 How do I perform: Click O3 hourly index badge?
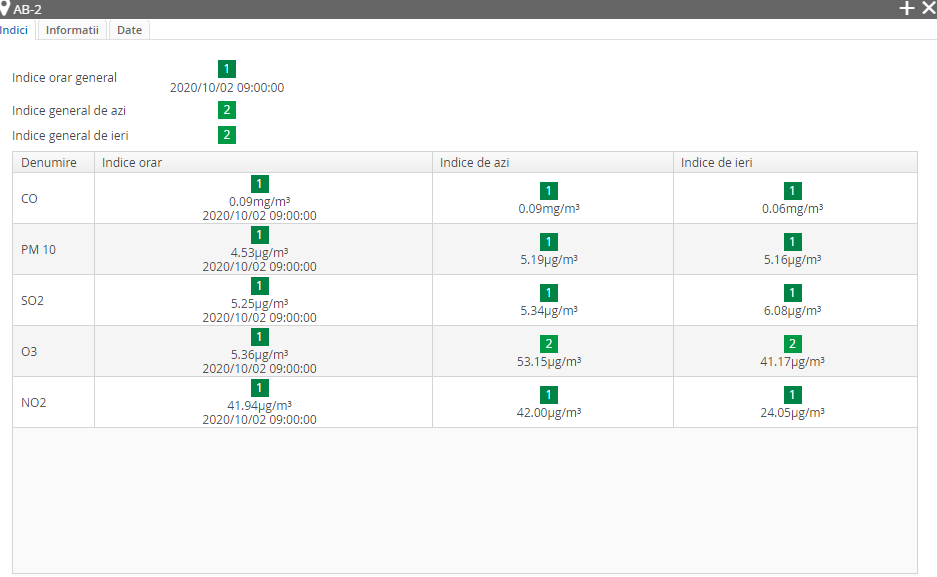259,337
